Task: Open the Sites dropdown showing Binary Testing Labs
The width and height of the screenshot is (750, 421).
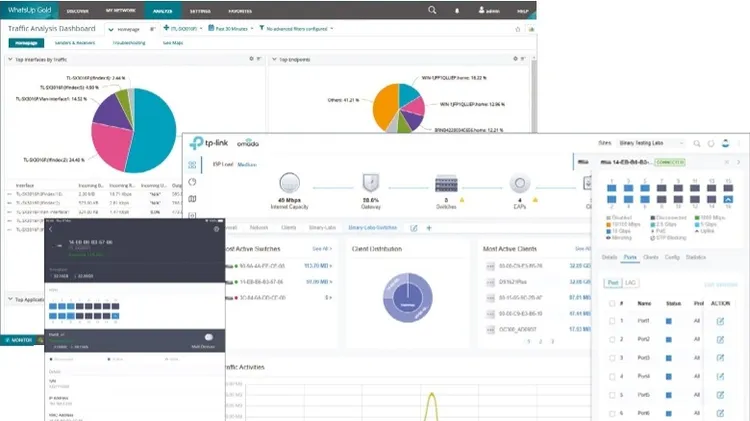Action: tap(651, 143)
